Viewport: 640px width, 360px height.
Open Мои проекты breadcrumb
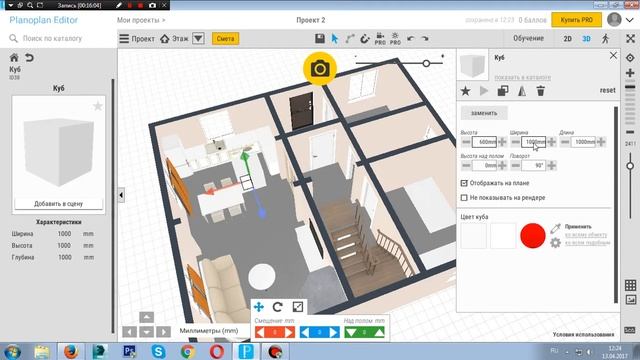click(141, 20)
